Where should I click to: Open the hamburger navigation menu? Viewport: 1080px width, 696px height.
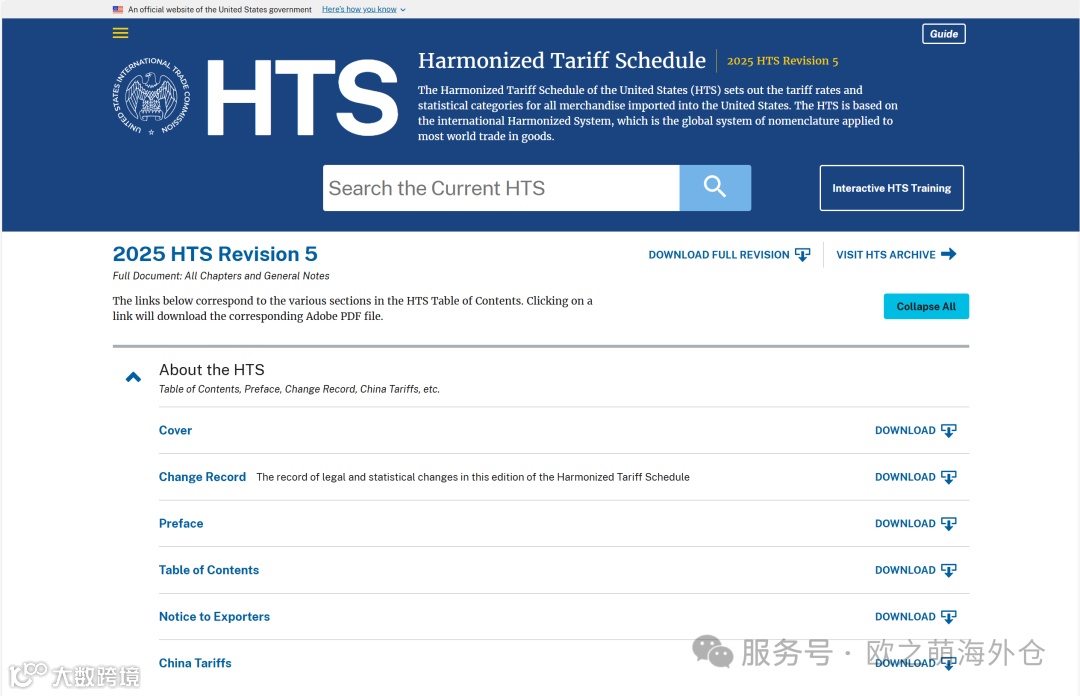[121, 33]
